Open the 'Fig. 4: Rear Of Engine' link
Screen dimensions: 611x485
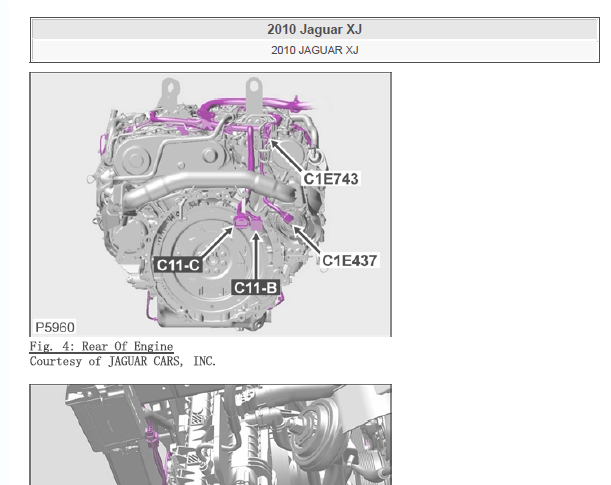click(101, 346)
